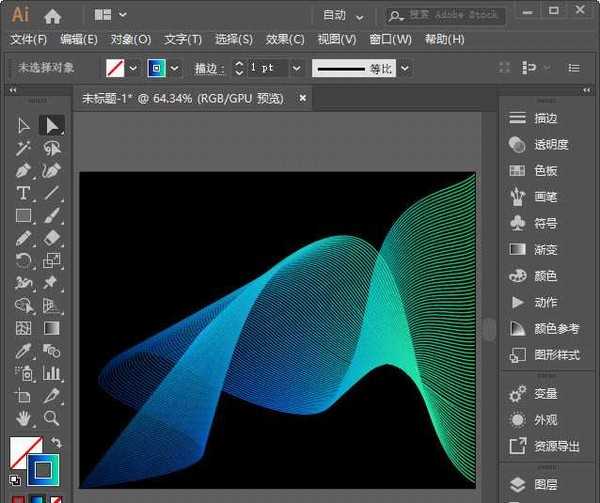Select the Pen tool
600x503 pixels.
(x=24, y=171)
